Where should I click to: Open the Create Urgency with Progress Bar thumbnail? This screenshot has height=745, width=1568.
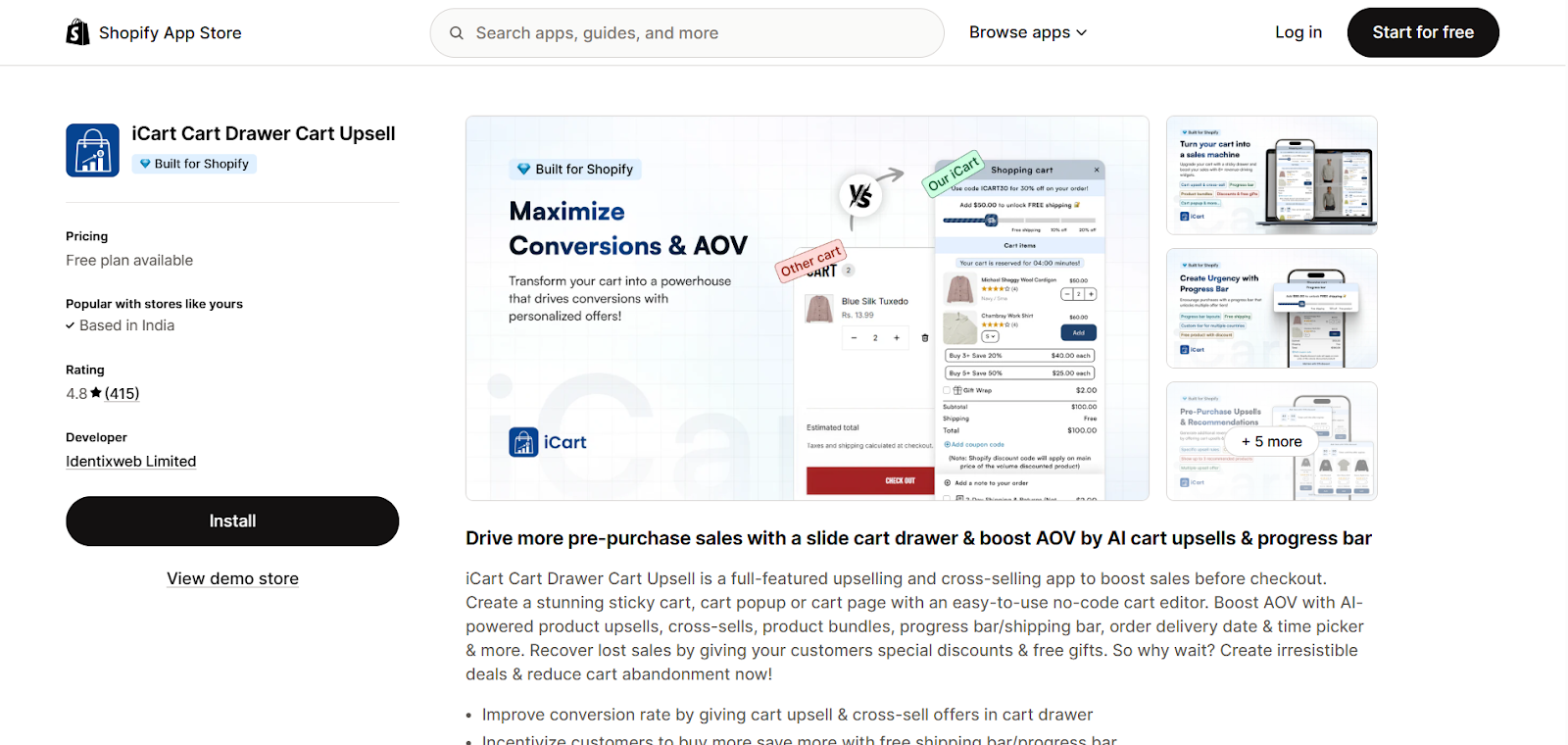[x=1272, y=309]
